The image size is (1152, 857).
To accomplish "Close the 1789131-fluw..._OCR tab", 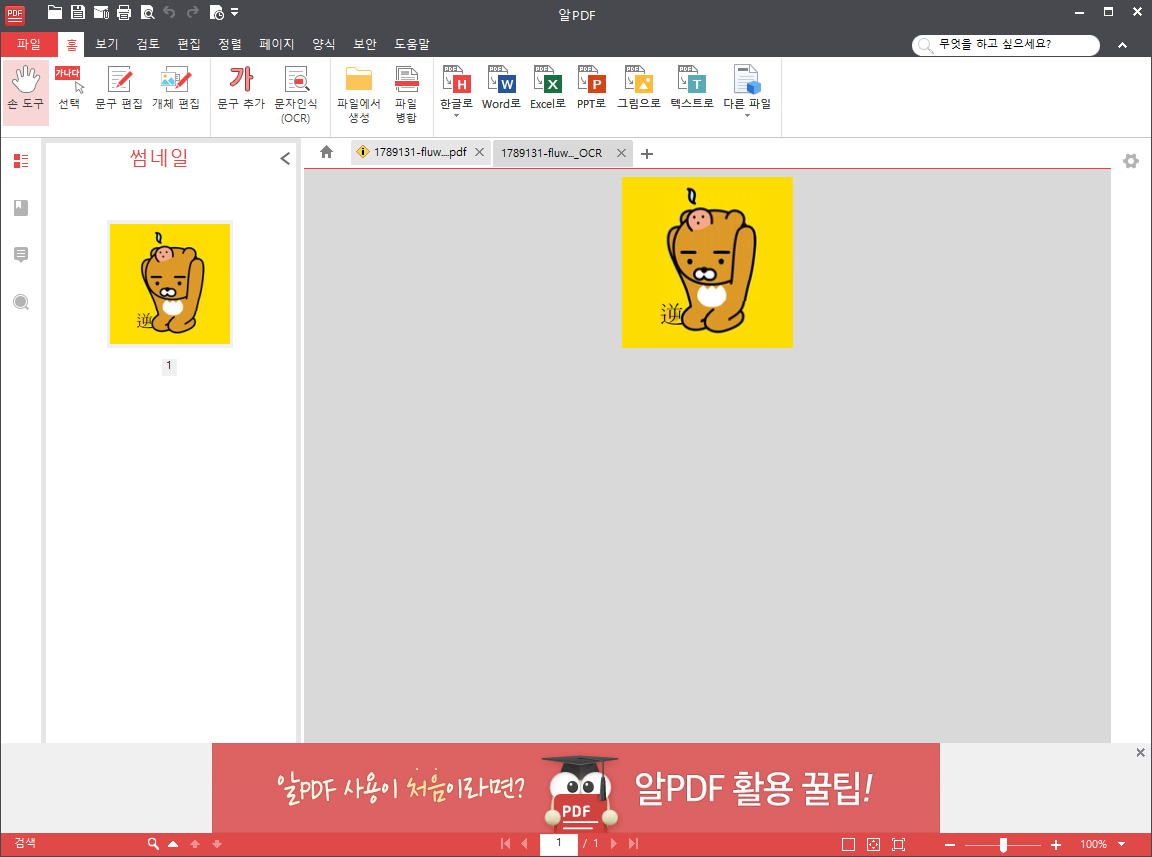I will click(622, 153).
